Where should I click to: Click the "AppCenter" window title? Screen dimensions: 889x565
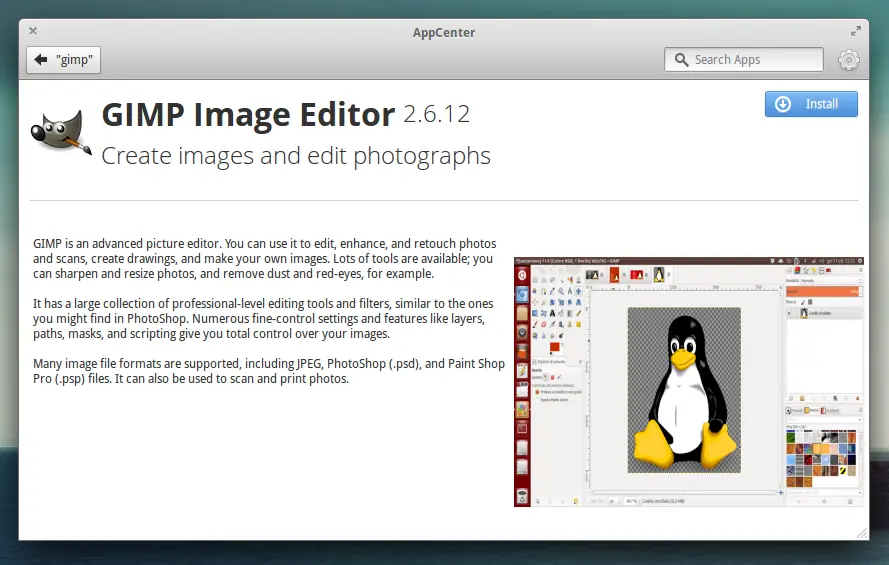tap(444, 33)
